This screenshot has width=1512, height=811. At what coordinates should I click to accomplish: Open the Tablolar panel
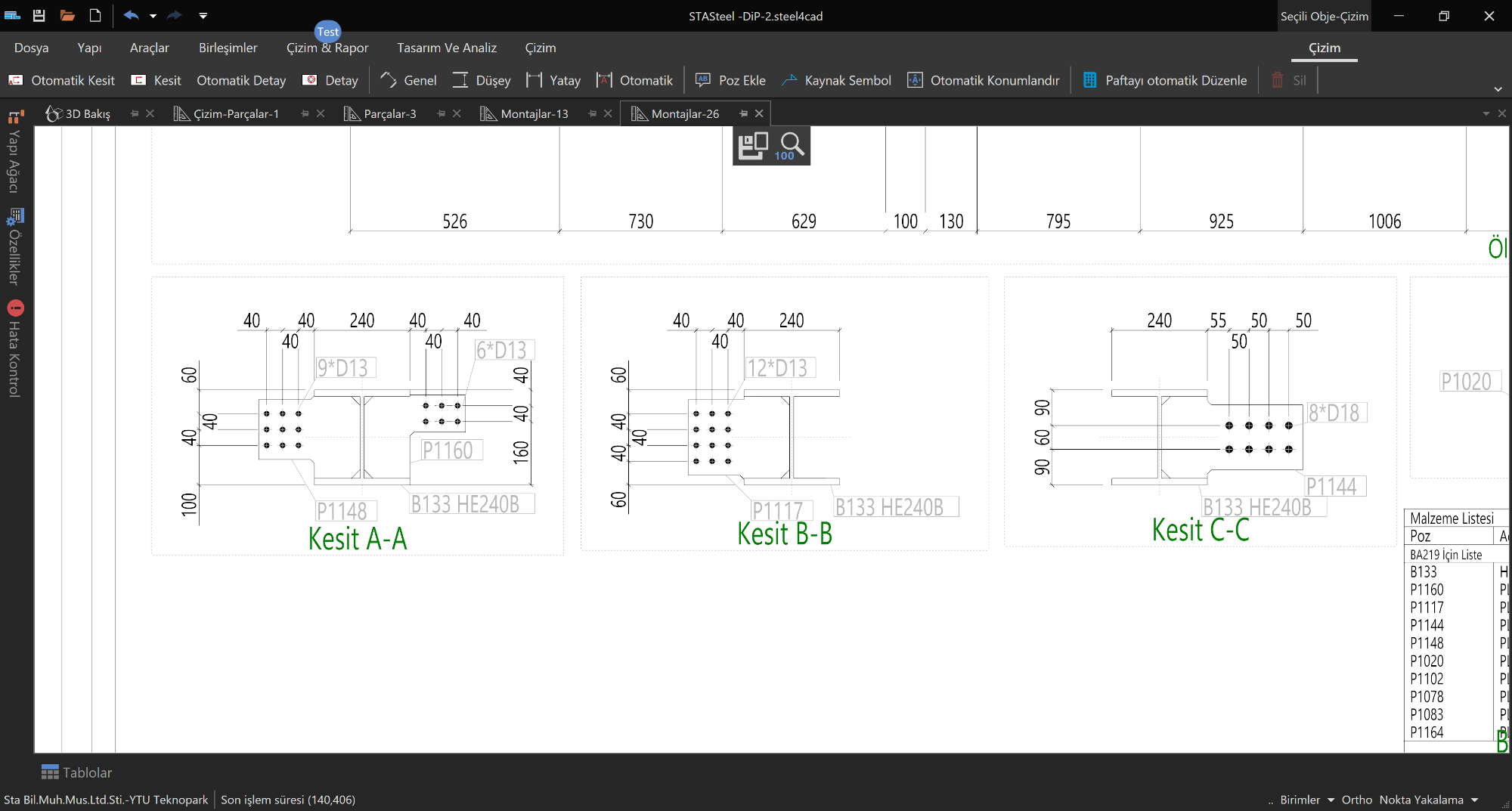point(76,772)
